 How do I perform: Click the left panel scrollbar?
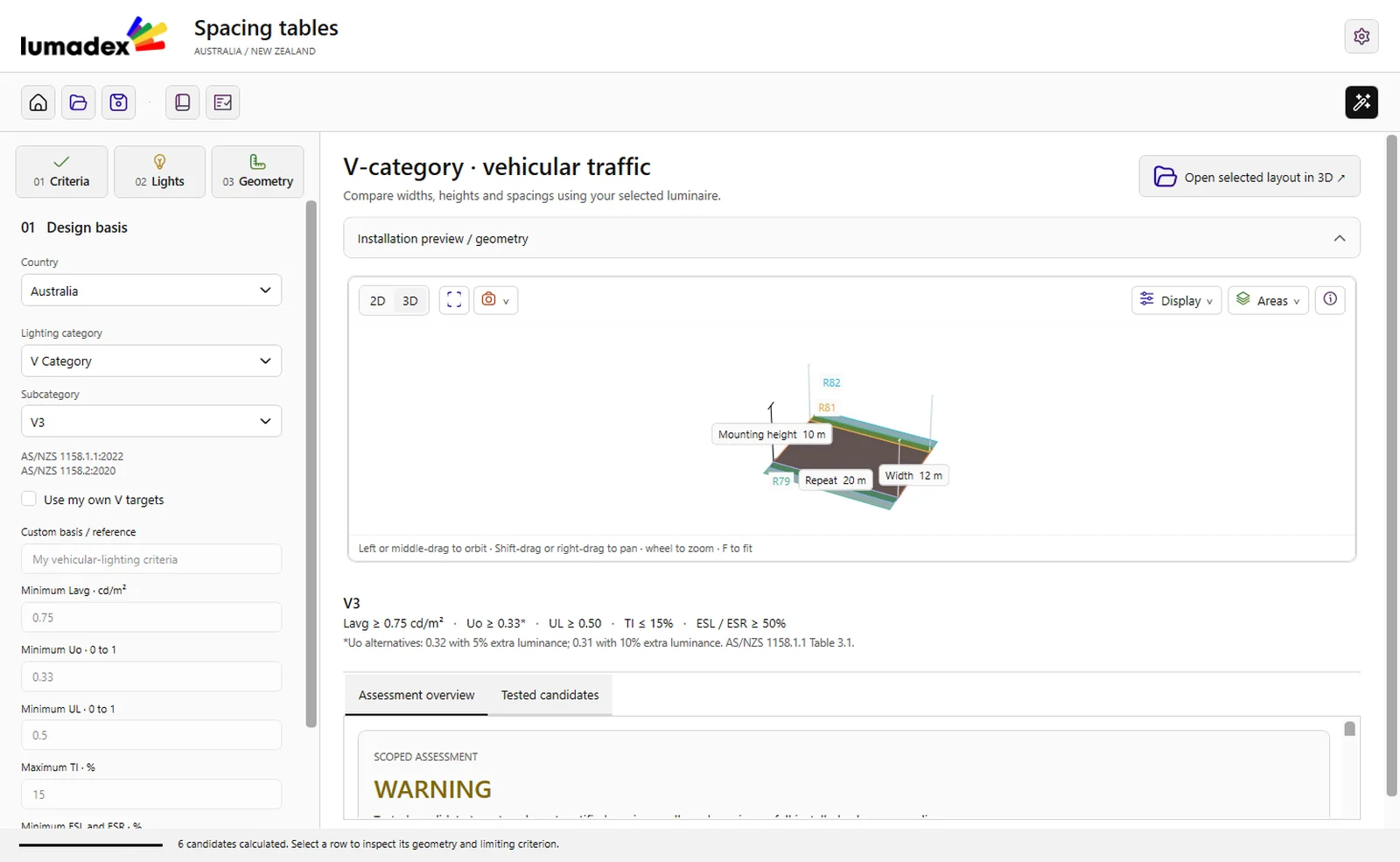[x=311, y=464]
